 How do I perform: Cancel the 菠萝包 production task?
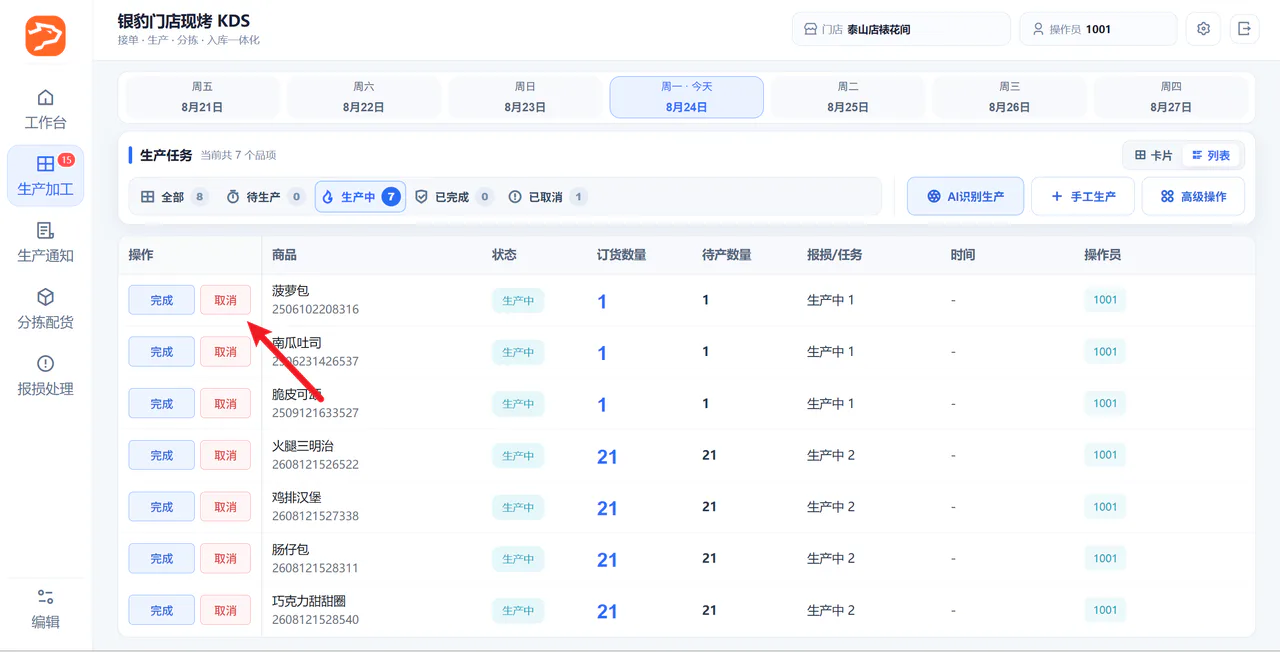(225, 300)
